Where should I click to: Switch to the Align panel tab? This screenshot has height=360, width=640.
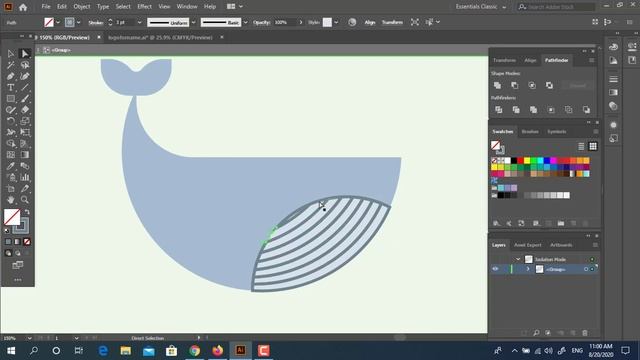click(x=530, y=60)
